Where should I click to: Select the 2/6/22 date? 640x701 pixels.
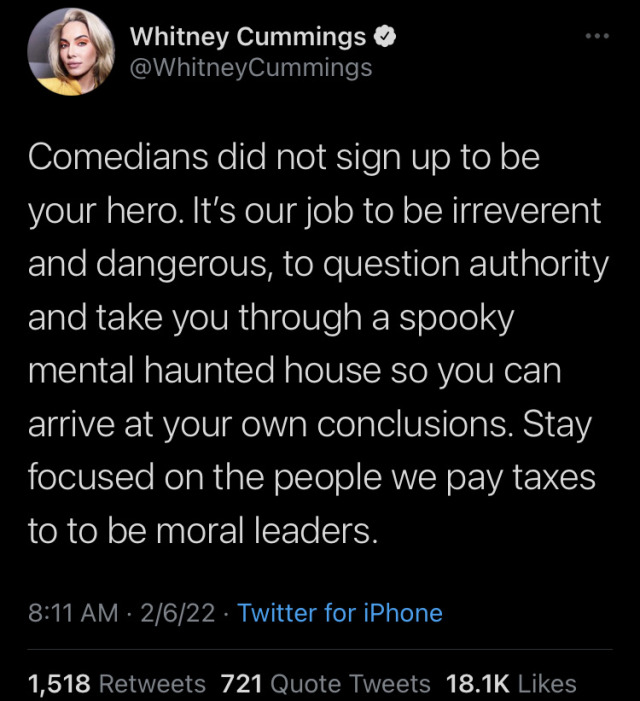(181, 612)
